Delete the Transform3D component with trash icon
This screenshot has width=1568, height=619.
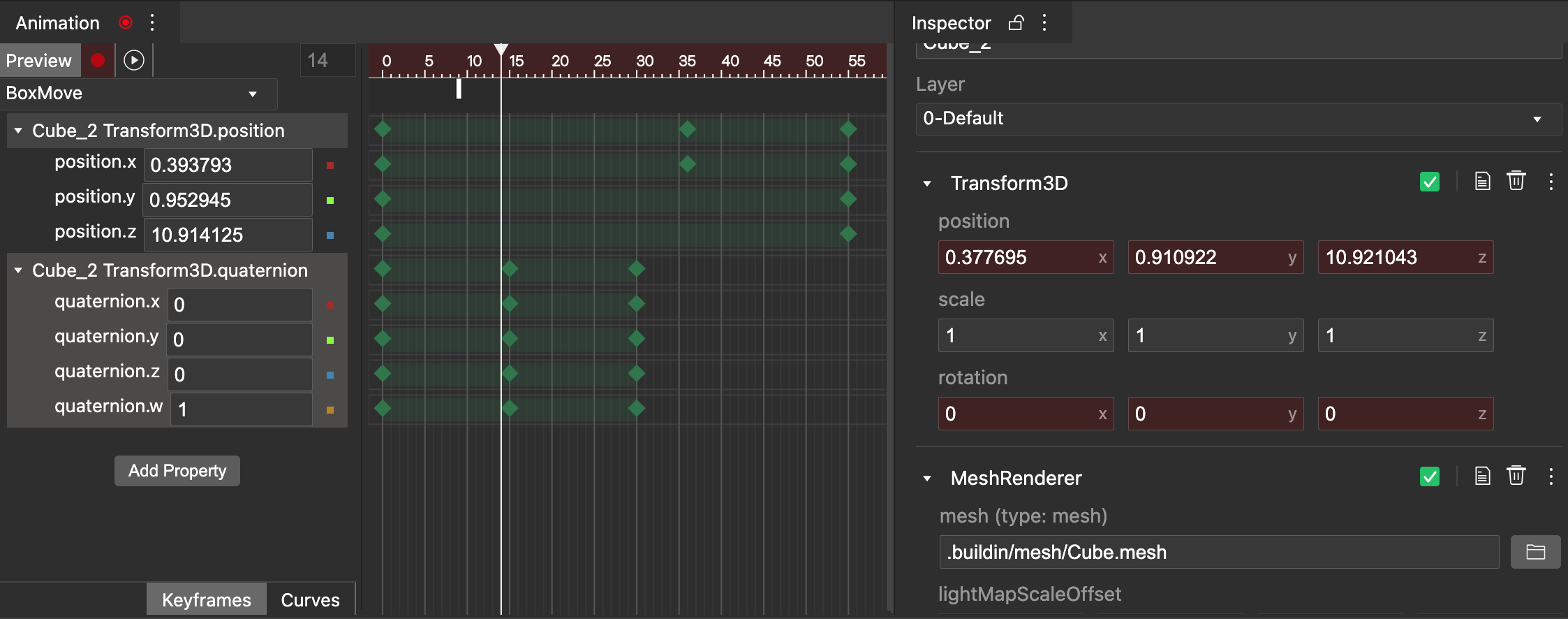point(1516,182)
